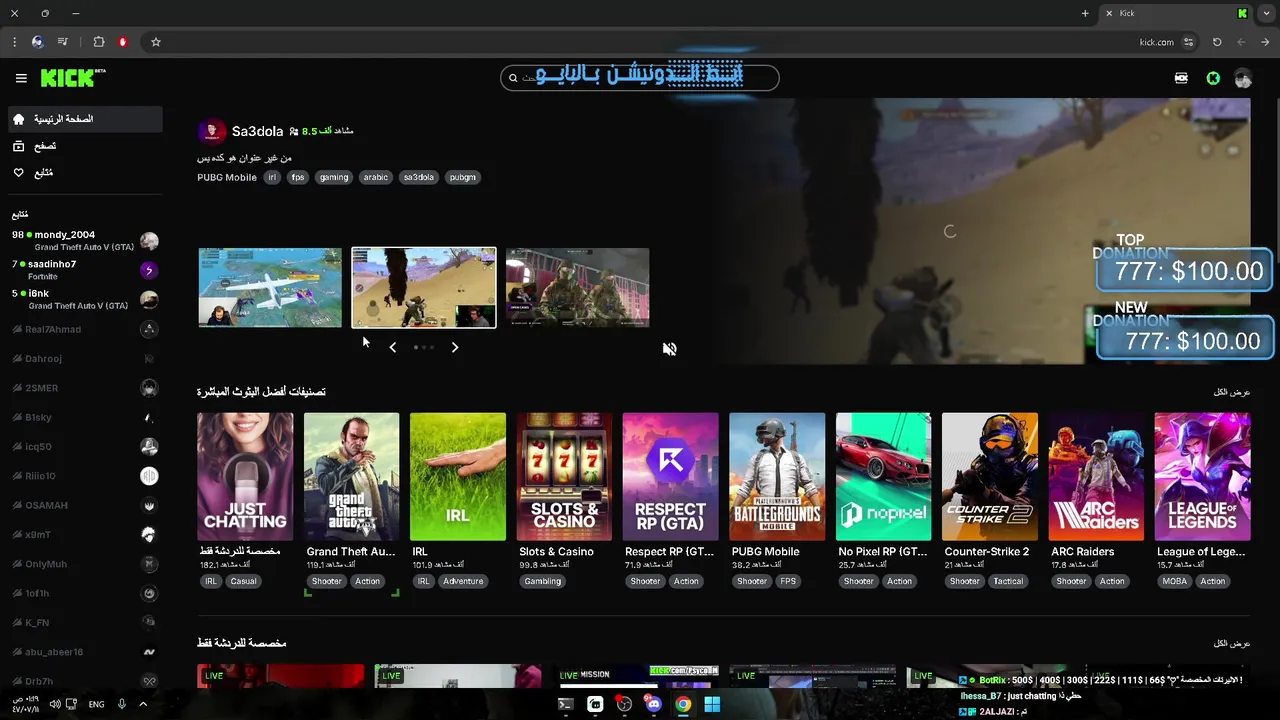Open تصفح browse in sidebar
This screenshot has height=720, width=1280.
click(85, 146)
